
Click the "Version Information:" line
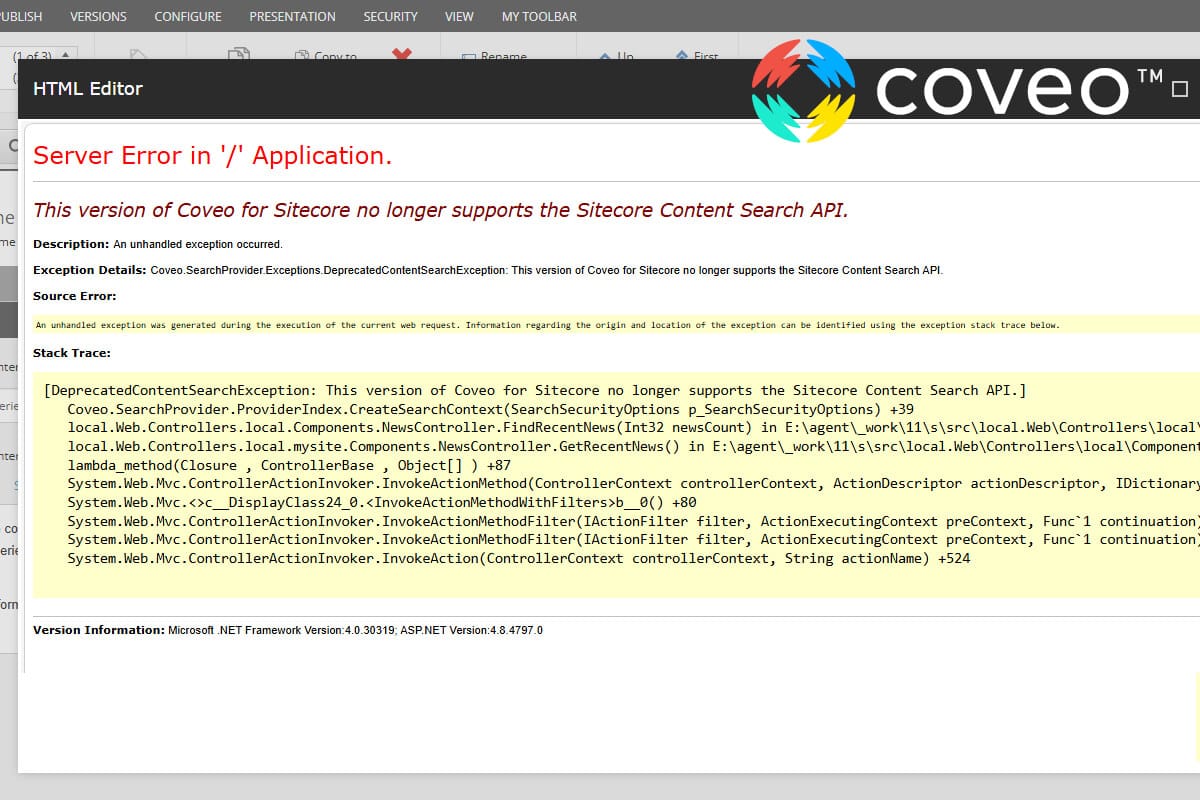pos(288,630)
